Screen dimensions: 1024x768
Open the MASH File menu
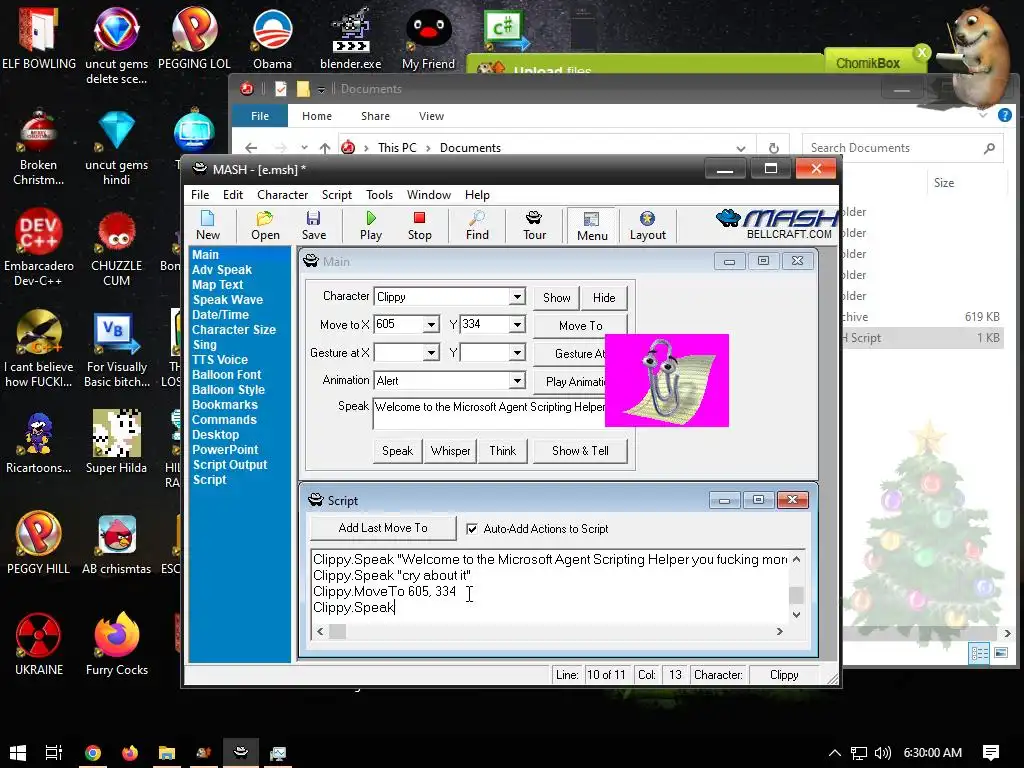[200, 195]
